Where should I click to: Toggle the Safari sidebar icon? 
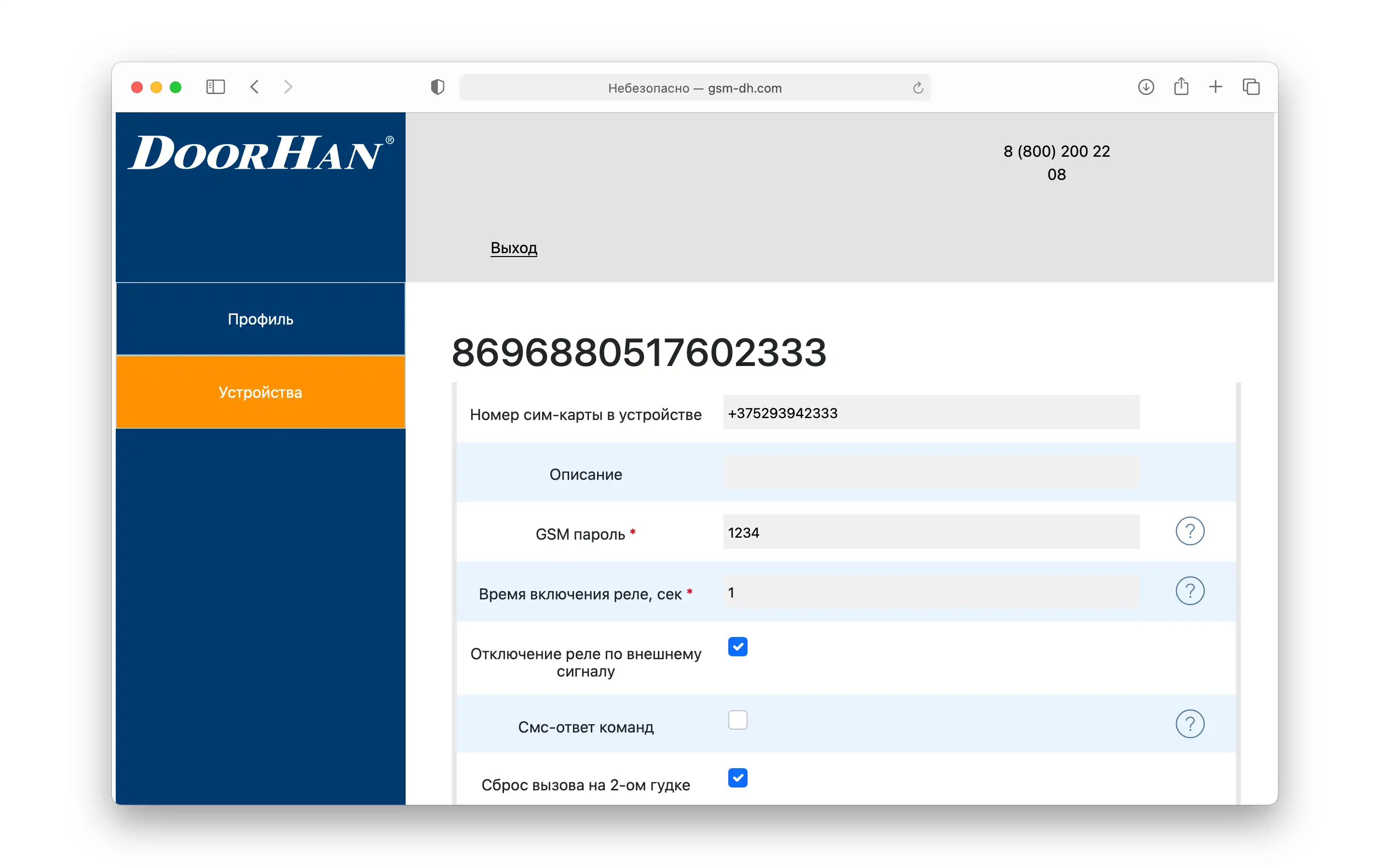[x=215, y=87]
